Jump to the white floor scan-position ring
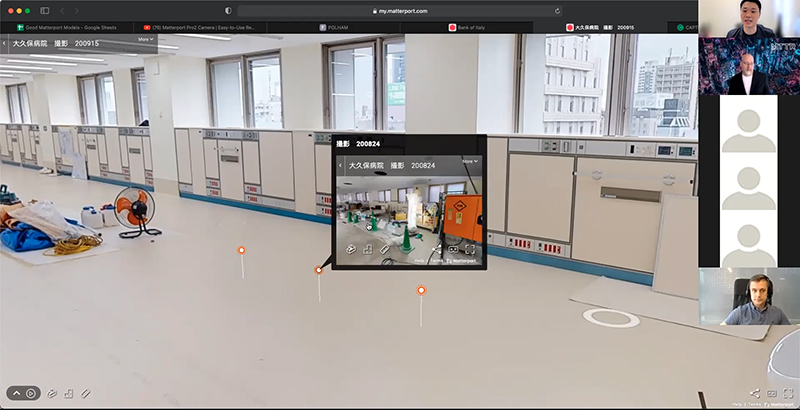This screenshot has width=800, height=410. point(611,318)
